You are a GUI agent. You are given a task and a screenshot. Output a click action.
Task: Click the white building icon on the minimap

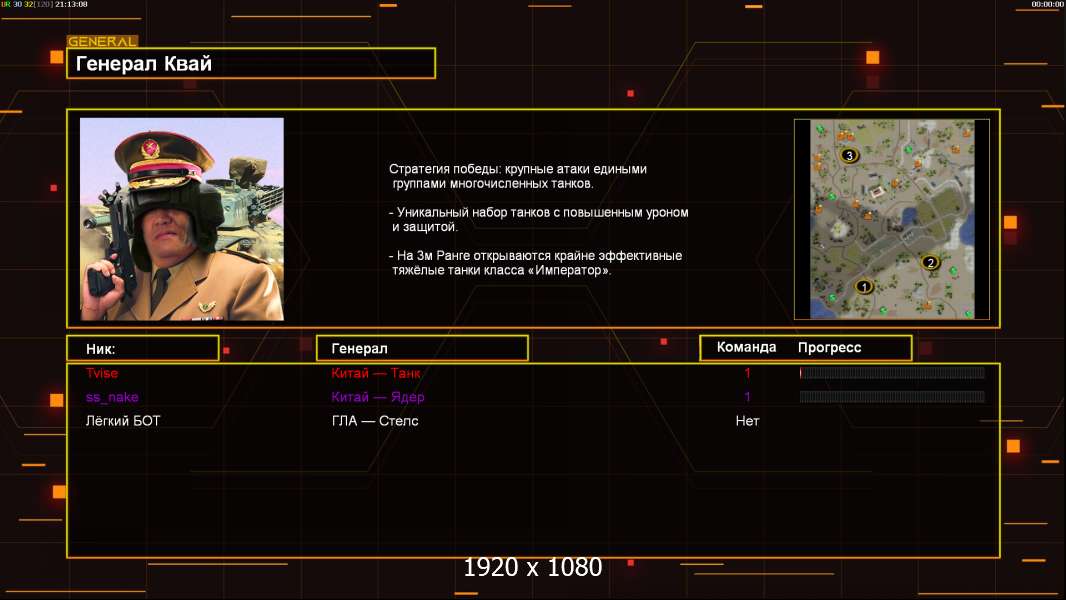[x=878, y=189]
